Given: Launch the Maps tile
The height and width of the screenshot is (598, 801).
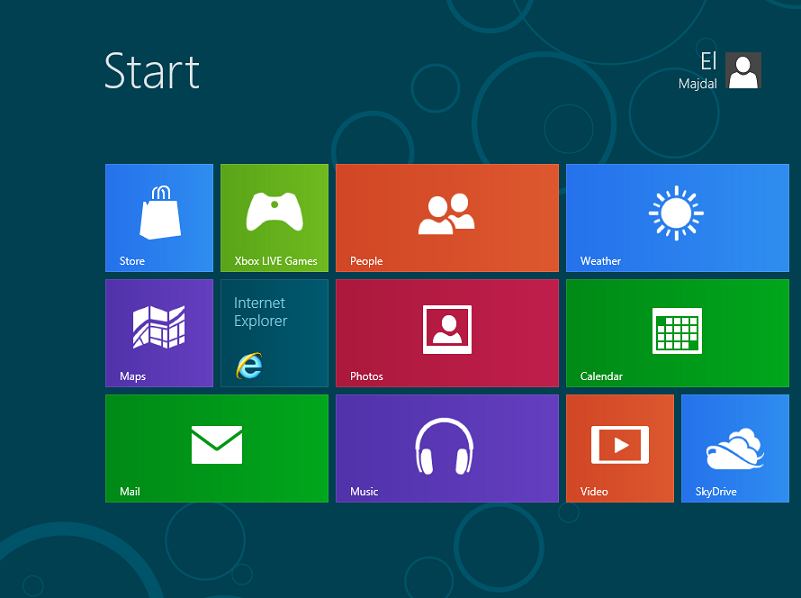Looking at the screenshot, I should pos(159,332).
